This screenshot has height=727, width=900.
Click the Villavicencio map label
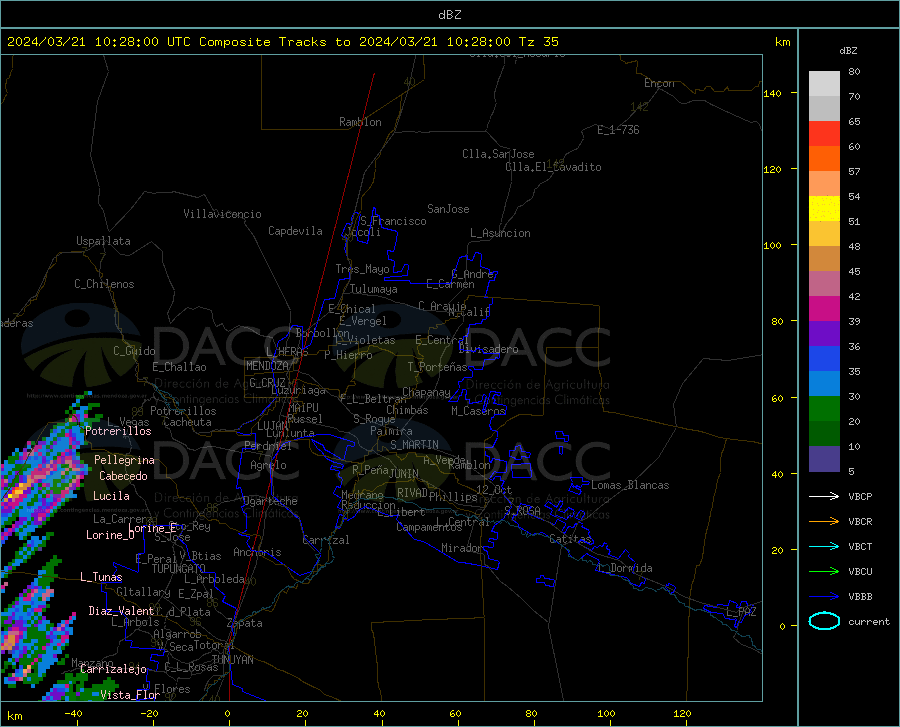coord(222,214)
